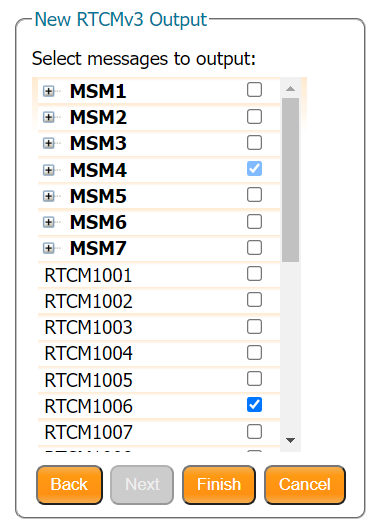Click the scrollbar up arrow

pyautogui.click(x=290, y=89)
